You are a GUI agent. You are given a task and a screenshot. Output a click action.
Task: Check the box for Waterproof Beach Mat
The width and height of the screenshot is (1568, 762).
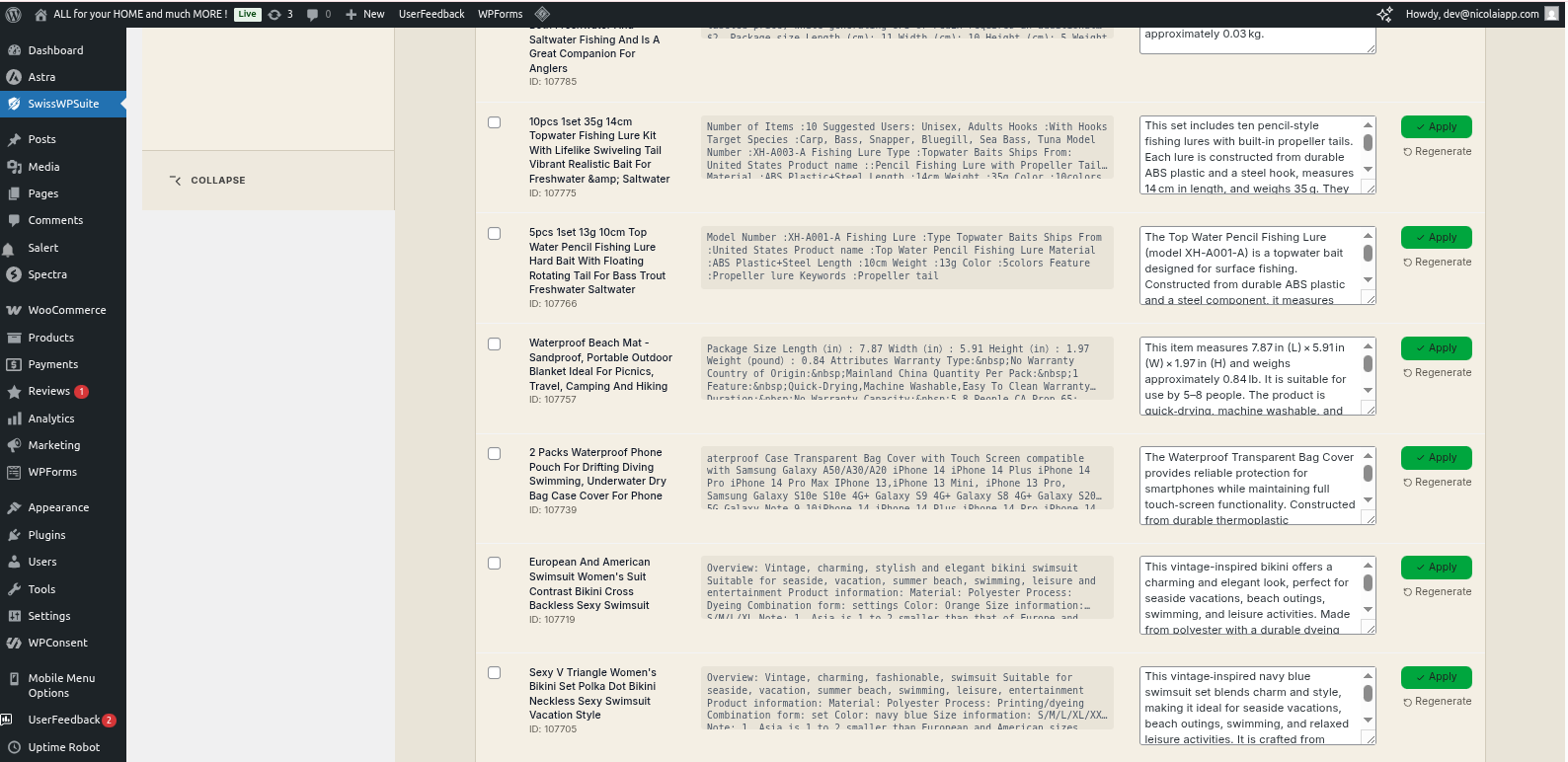[x=494, y=344]
